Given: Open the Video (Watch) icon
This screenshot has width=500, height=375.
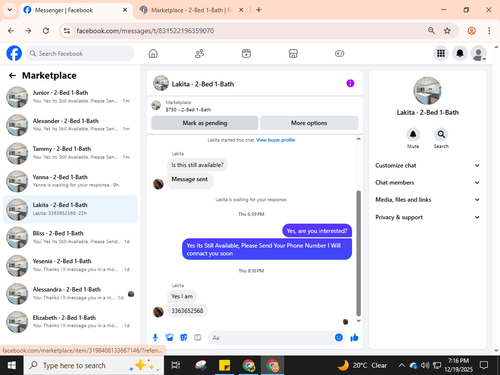Looking at the screenshot, I should (x=246, y=53).
